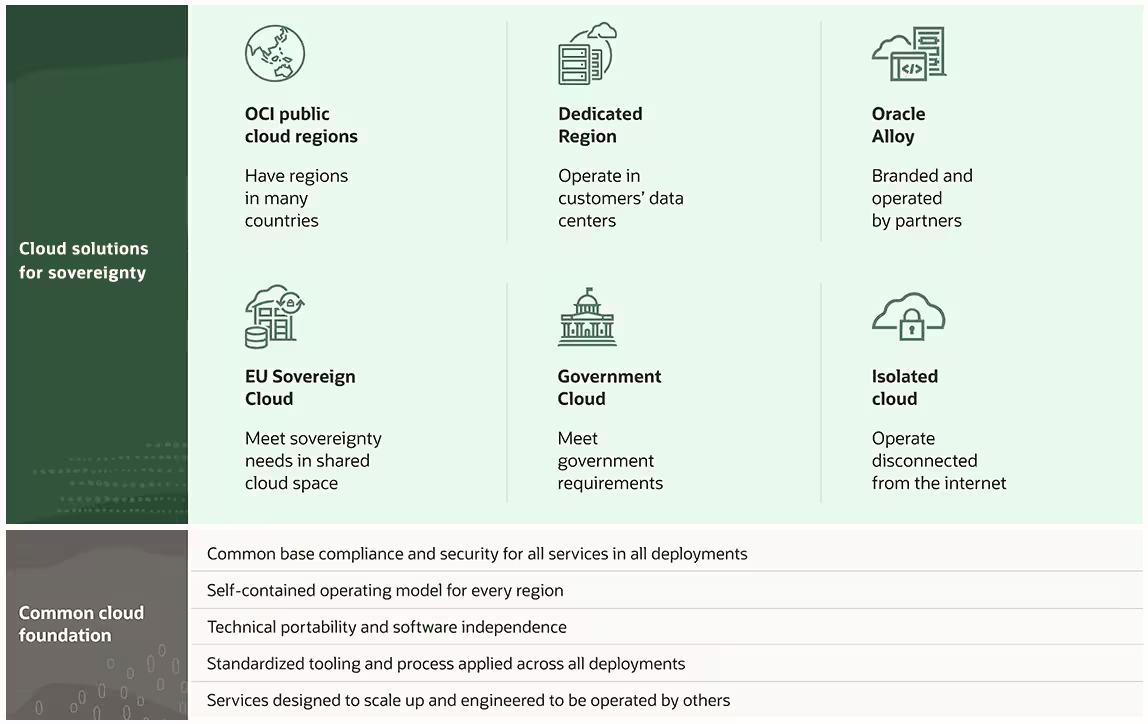Click the globe icon above OCI public cloud regions
The width and height of the screenshot is (1148, 724).
[x=275, y=54]
